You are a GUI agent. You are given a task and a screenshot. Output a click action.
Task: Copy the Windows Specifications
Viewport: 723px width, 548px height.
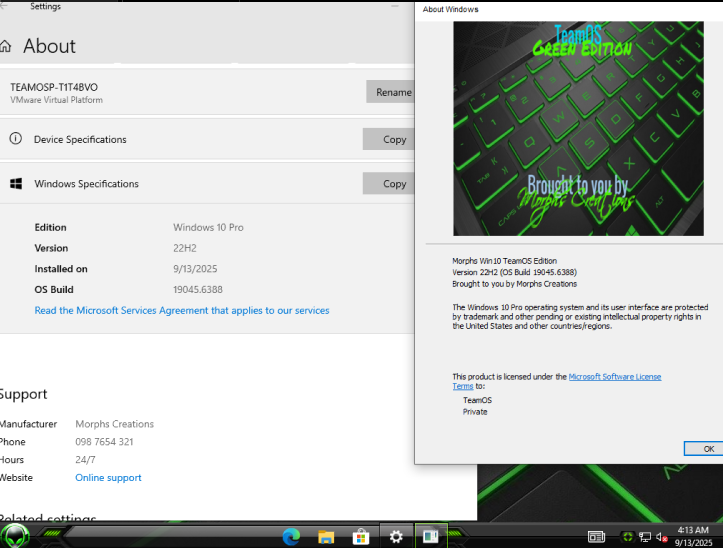point(389,184)
